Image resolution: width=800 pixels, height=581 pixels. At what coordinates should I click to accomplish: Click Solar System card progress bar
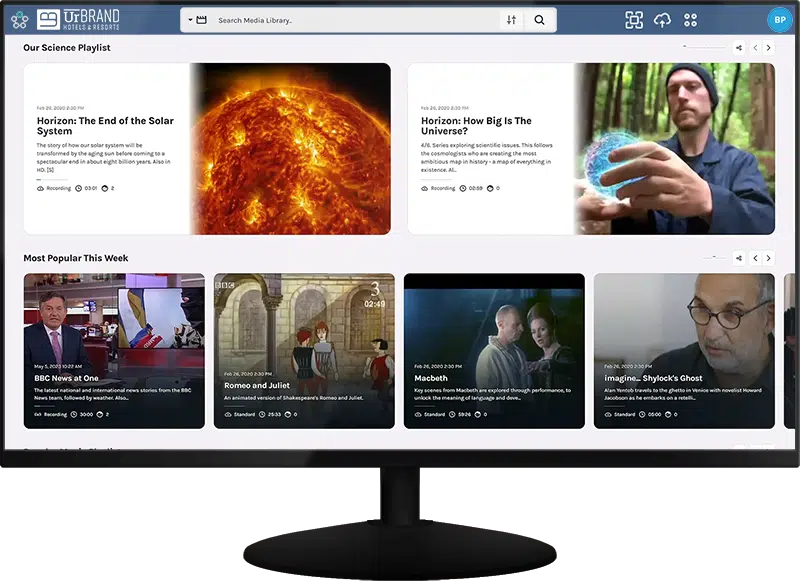(x=52, y=180)
